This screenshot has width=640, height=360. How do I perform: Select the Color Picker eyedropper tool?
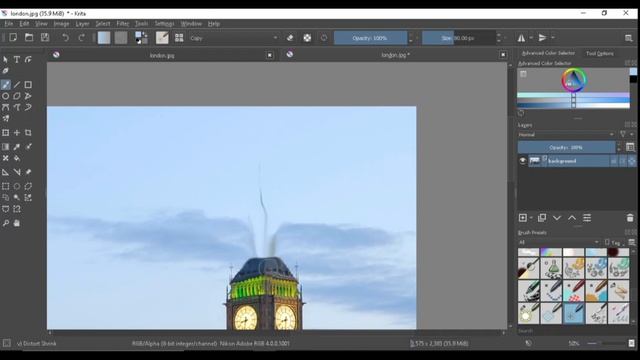17,147
